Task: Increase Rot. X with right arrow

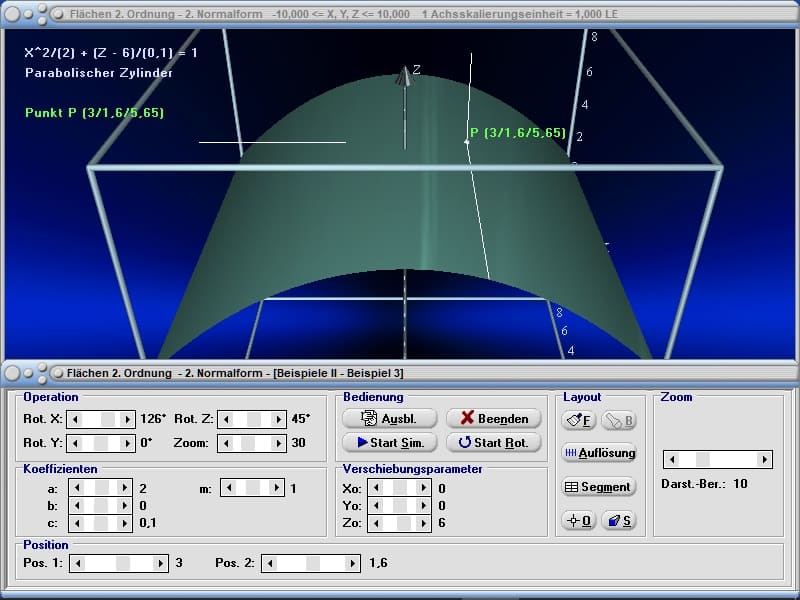Action: (x=128, y=419)
